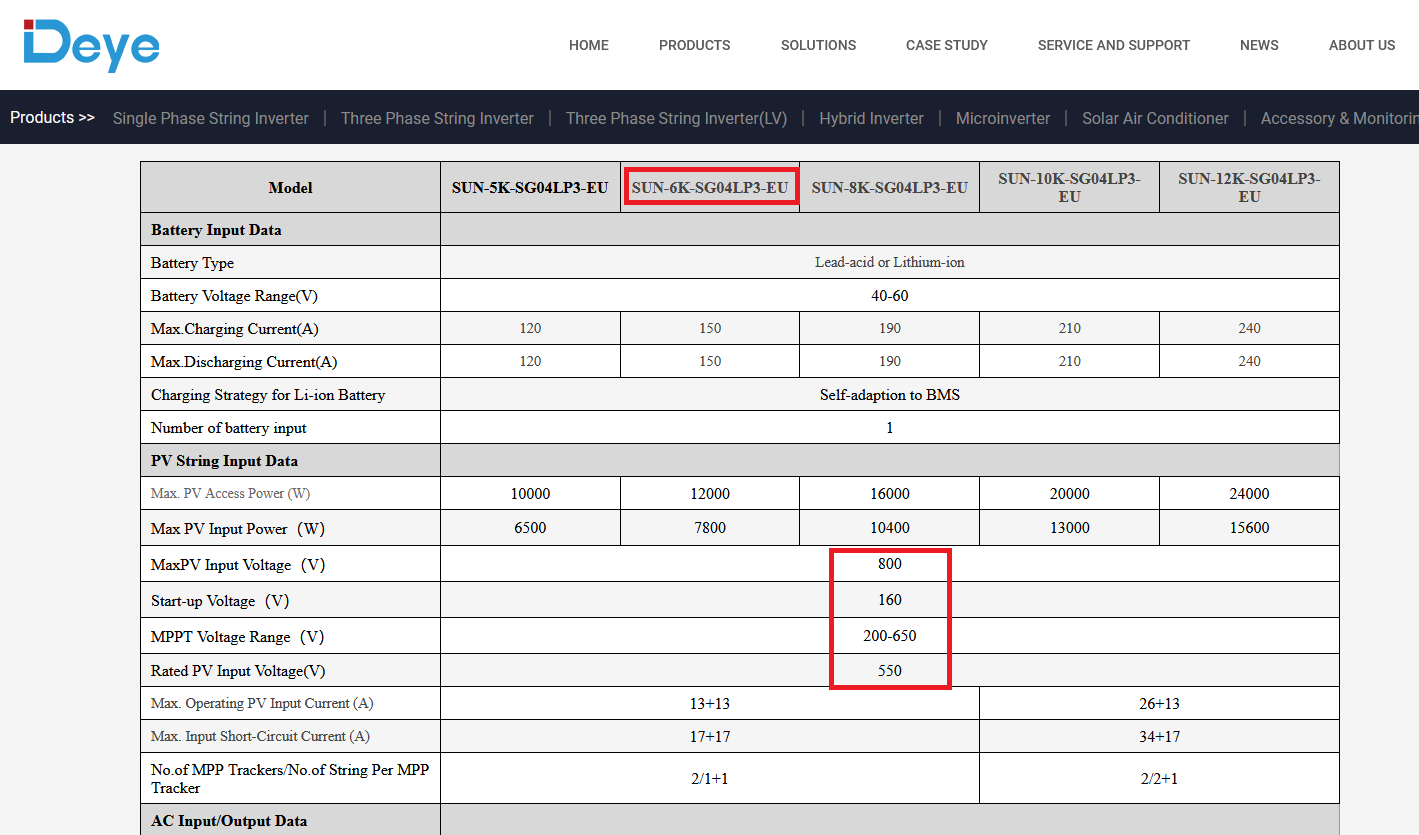Image resolution: width=1419 pixels, height=835 pixels.
Task: Click the Battery Type row label
Action: pos(192,263)
